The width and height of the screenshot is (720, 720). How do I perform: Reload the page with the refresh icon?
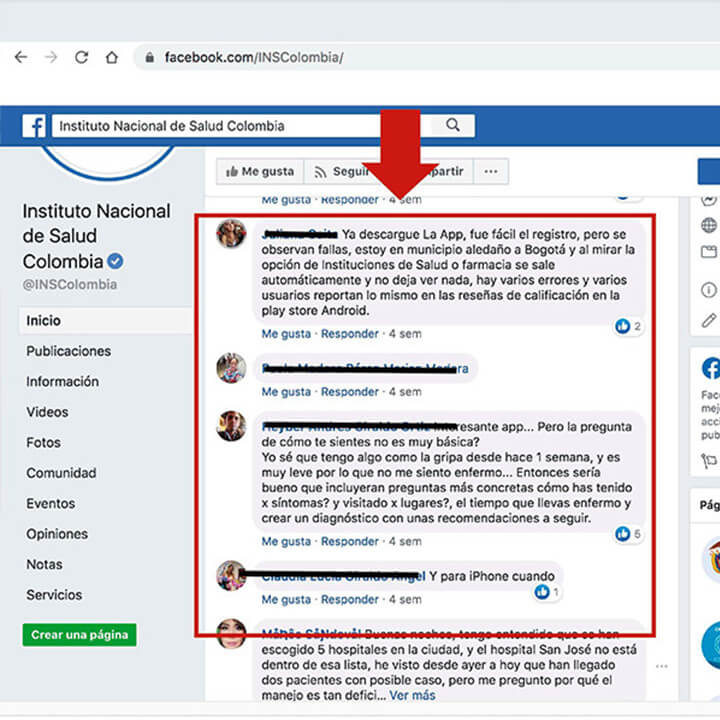point(81,57)
